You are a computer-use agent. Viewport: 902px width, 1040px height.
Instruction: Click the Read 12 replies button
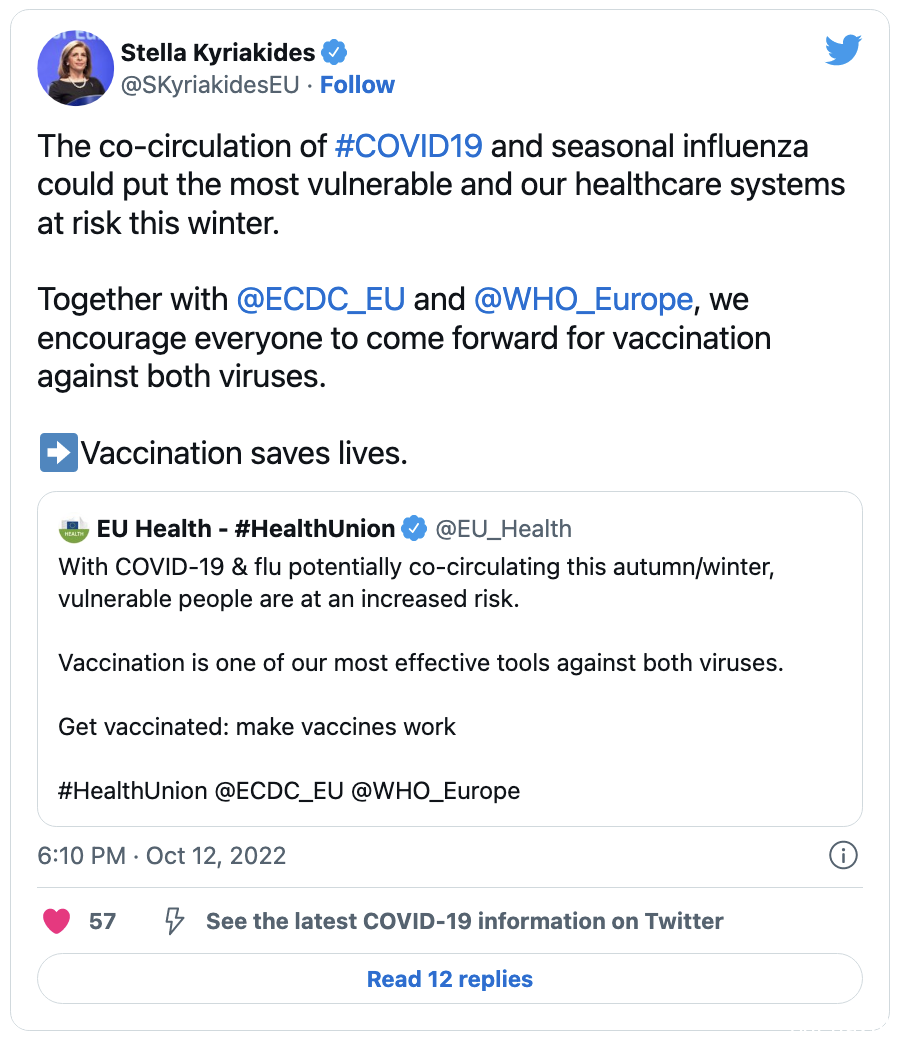pos(450,979)
